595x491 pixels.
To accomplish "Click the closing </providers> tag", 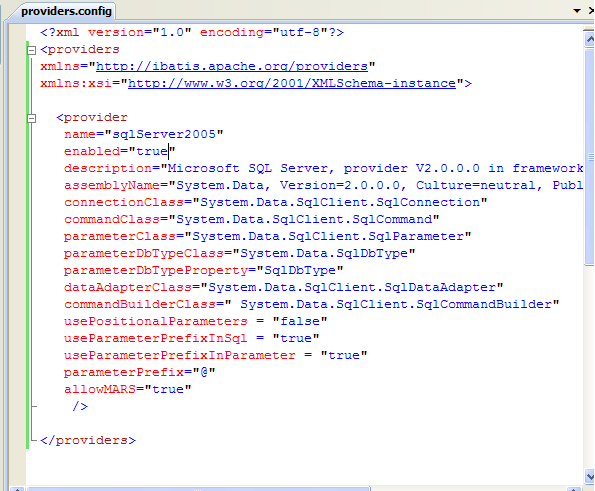I will 88,441.
